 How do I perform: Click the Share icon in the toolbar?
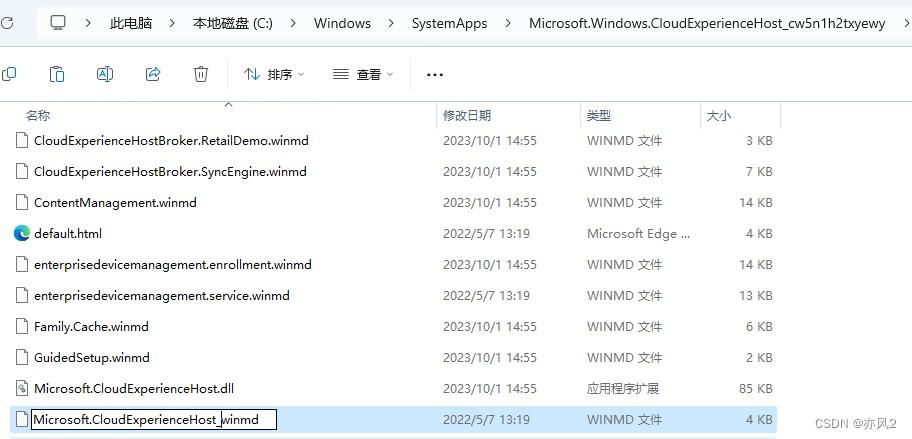tap(153, 74)
